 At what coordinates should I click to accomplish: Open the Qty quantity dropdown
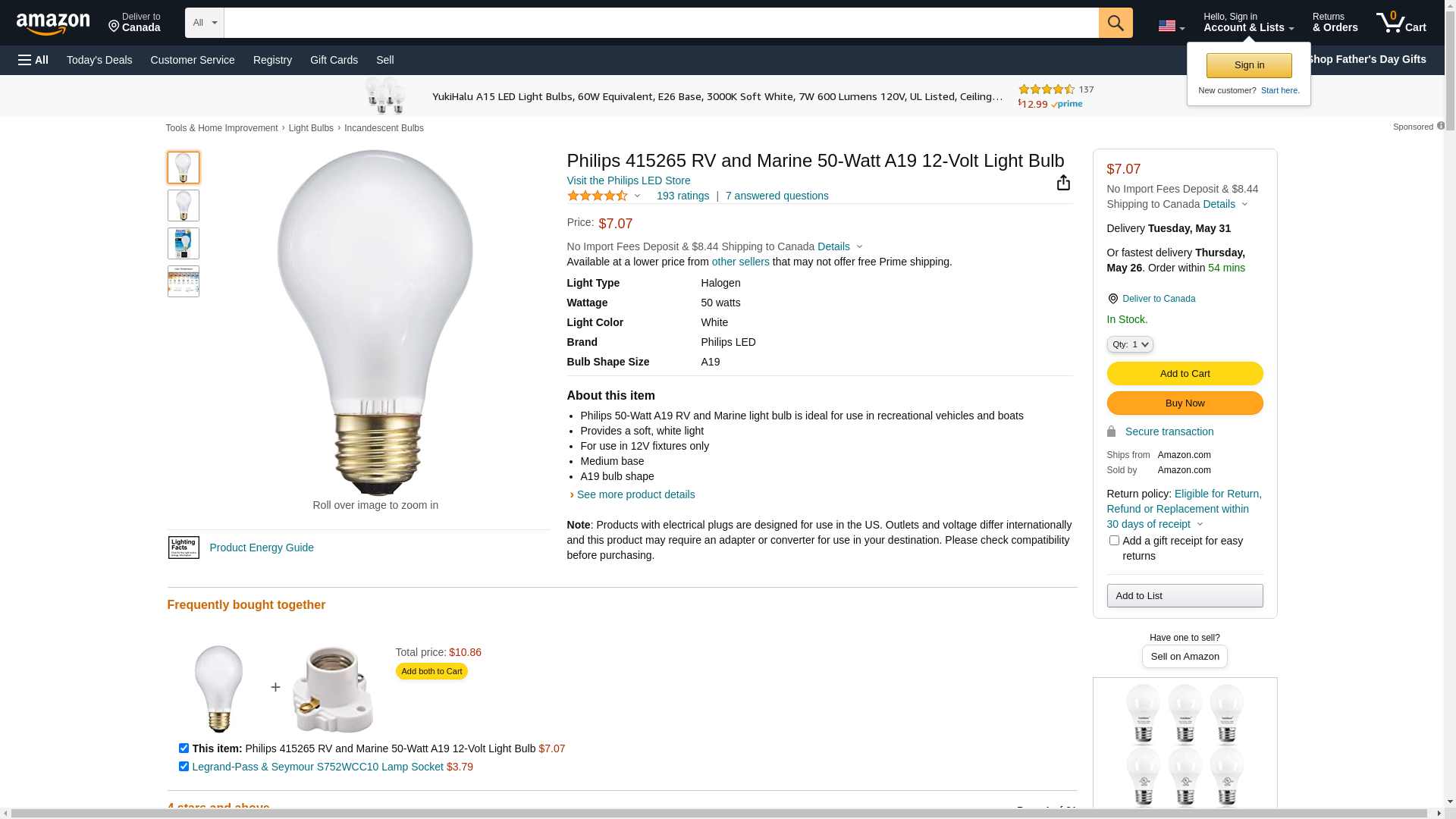tap(1129, 344)
